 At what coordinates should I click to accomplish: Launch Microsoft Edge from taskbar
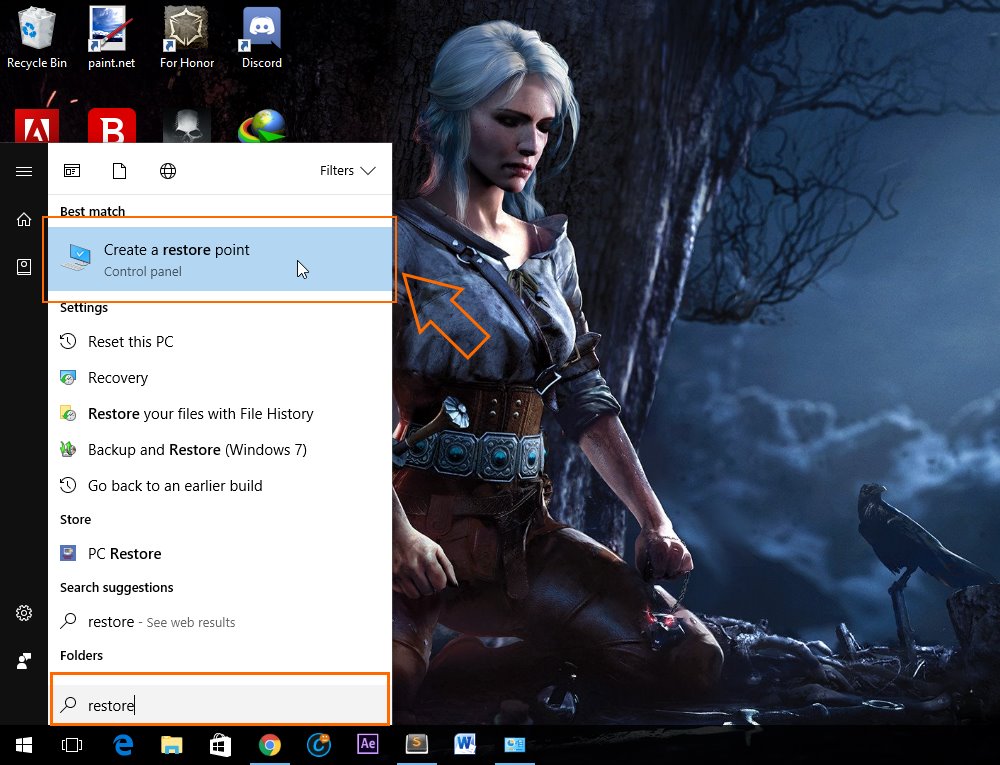(x=122, y=745)
